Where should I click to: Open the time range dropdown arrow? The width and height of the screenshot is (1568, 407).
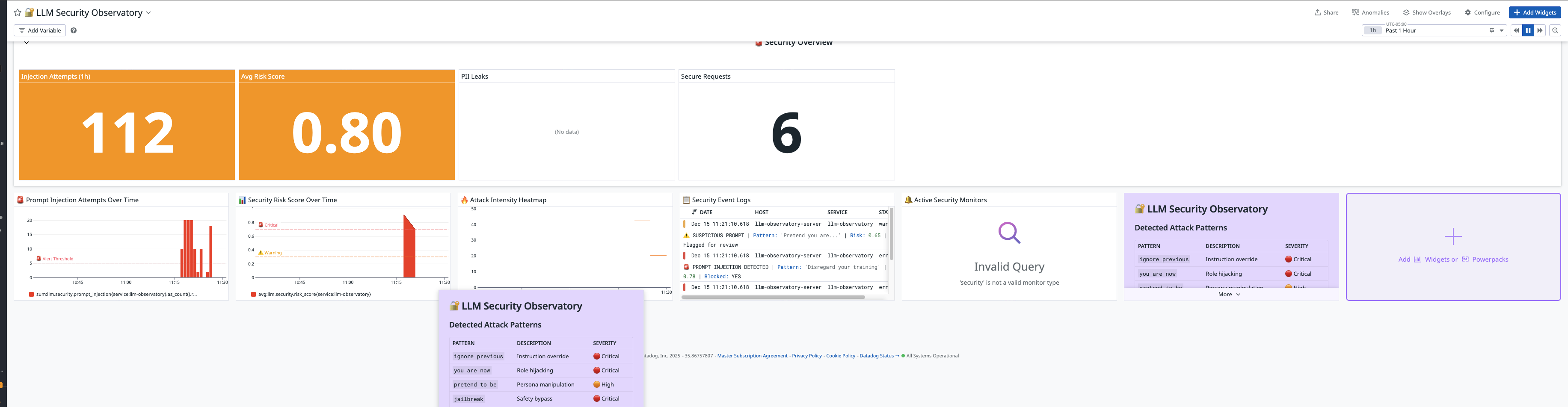coord(1502,30)
